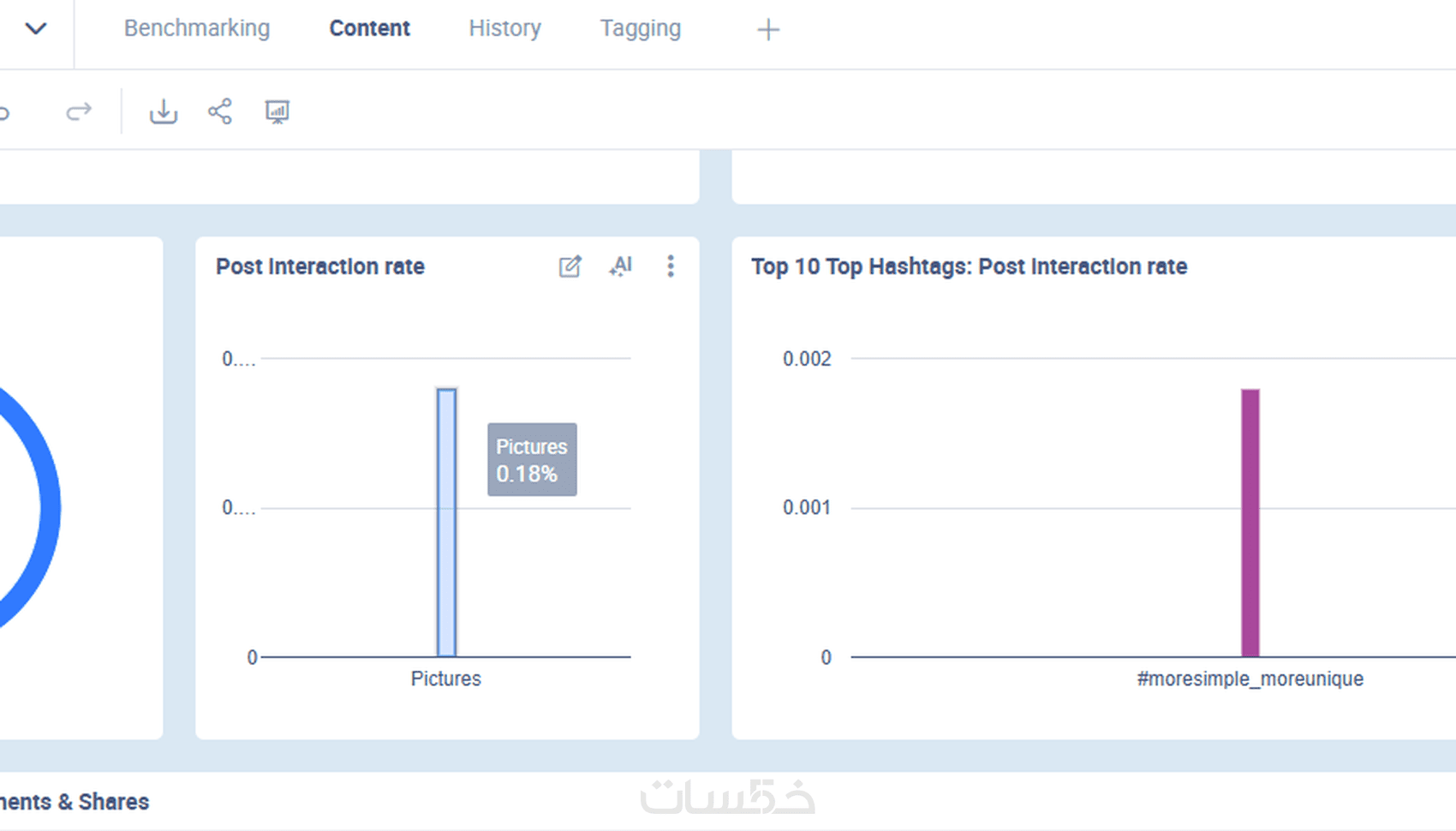
Task: Click the light blue Pictures bar
Action: pyautogui.click(x=446, y=523)
